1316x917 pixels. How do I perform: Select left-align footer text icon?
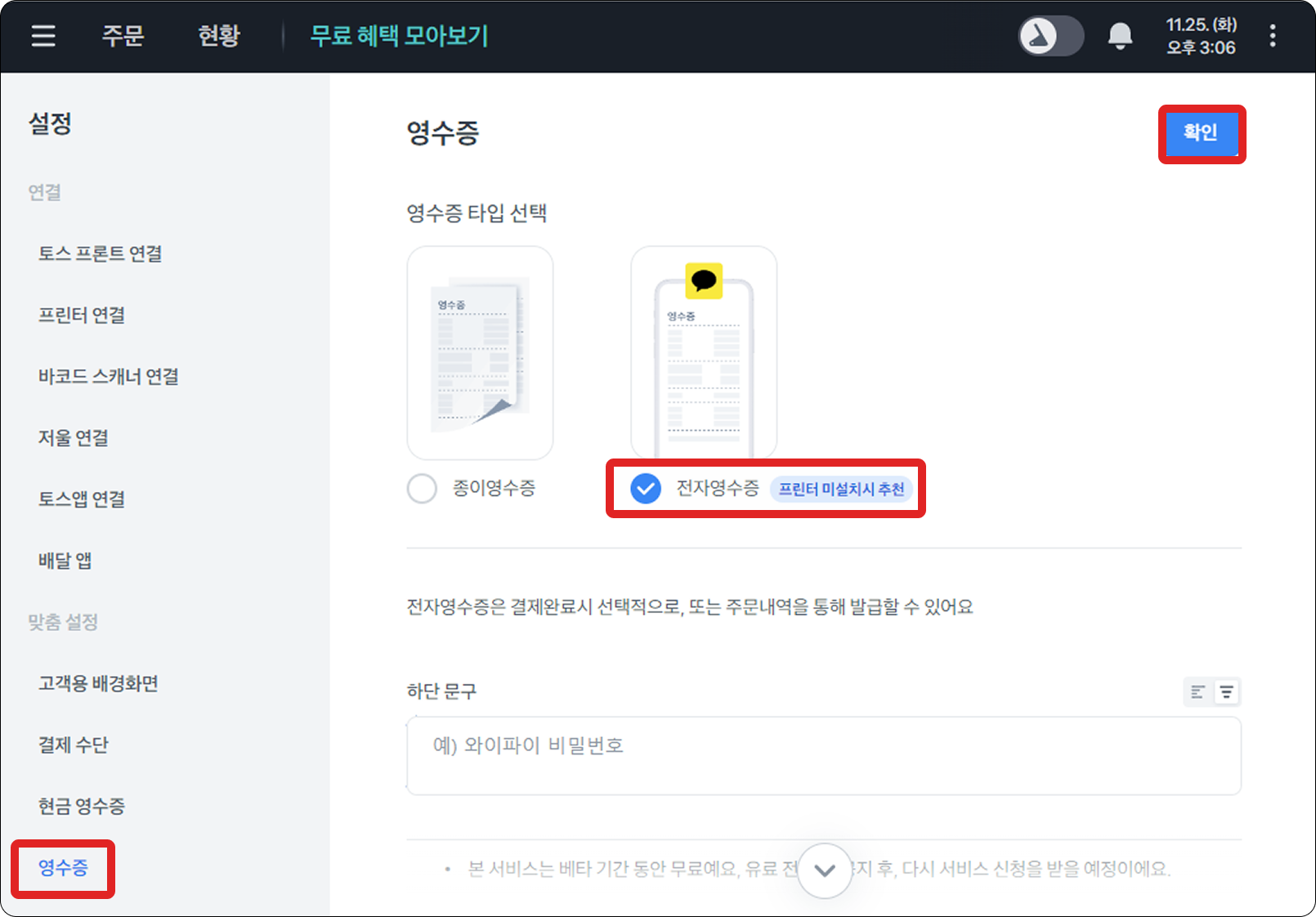tap(1197, 692)
